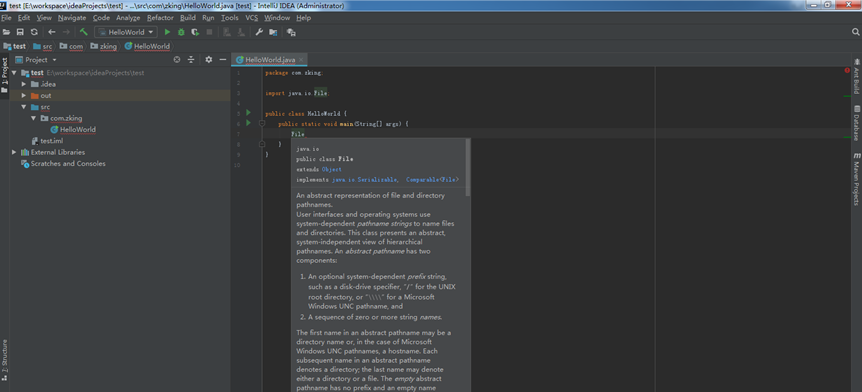
Task: Hide the Project panel with minus icon
Action: (x=223, y=60)
